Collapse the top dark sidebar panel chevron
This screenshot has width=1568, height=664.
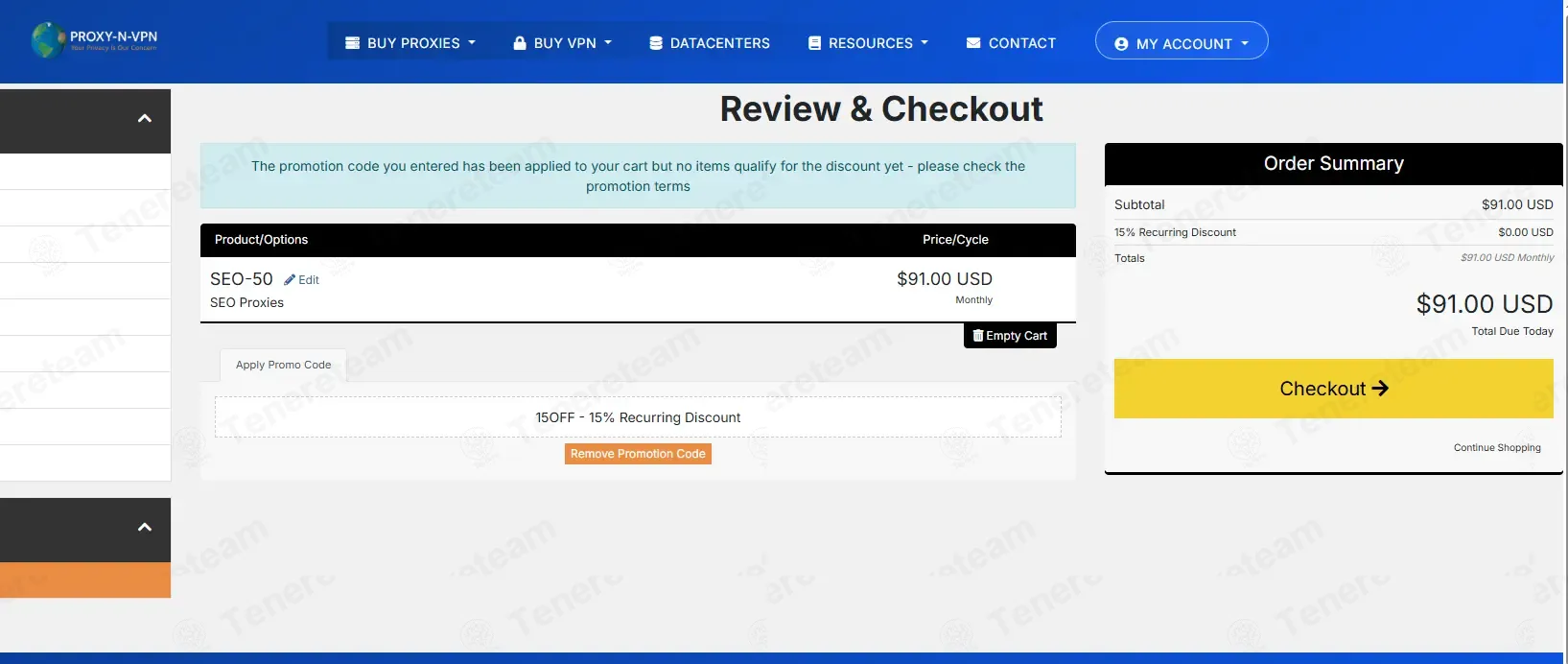coord(145,119)
